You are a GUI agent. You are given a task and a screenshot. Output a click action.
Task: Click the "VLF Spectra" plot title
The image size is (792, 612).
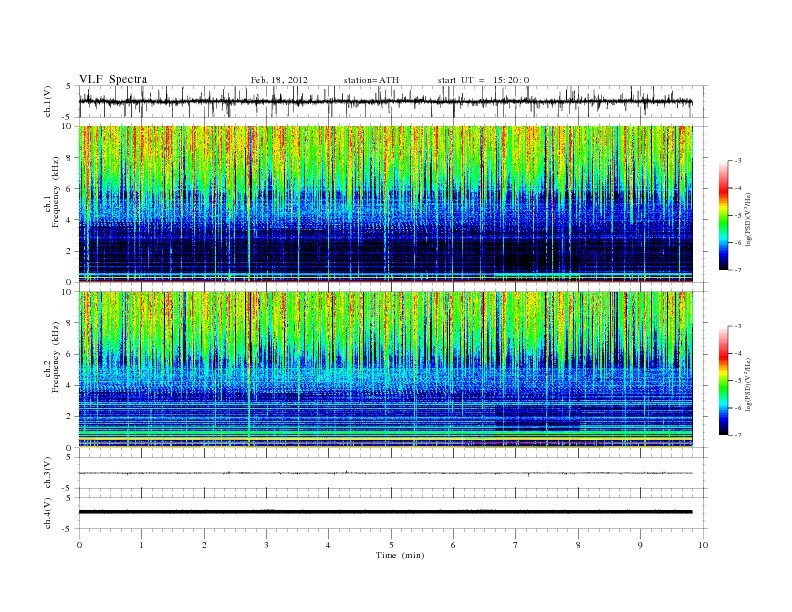tap(113, 79)
